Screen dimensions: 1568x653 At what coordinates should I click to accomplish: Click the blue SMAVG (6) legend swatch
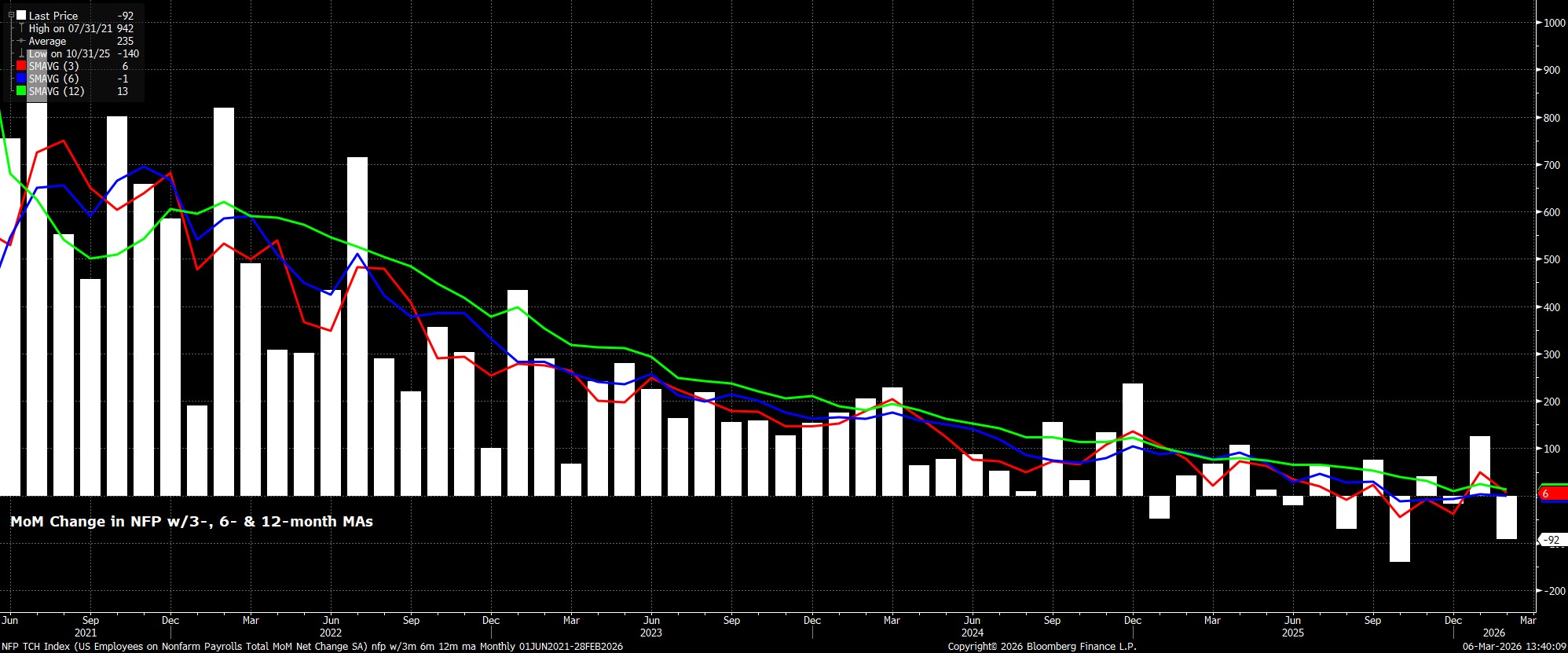(x=21, y=79)
